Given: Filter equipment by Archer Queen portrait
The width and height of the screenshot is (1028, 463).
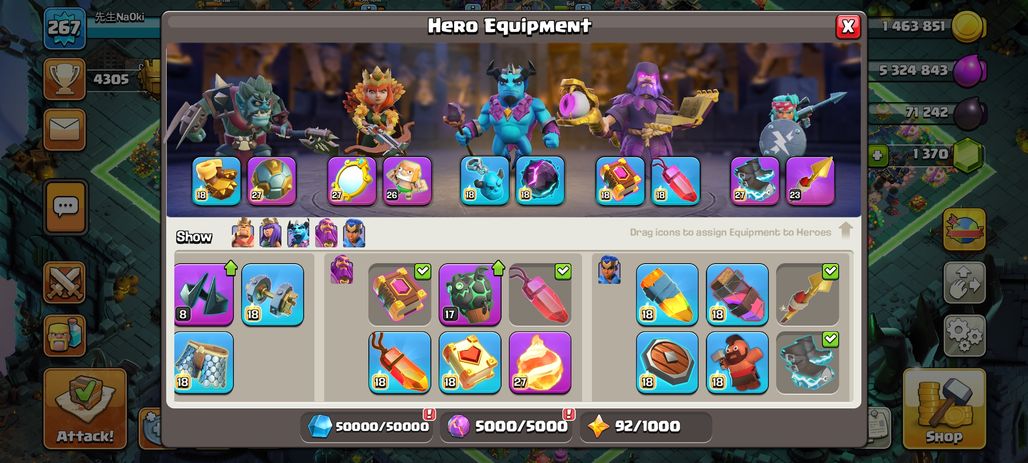Looking at the screenshot, I should (x=270, y=233).
